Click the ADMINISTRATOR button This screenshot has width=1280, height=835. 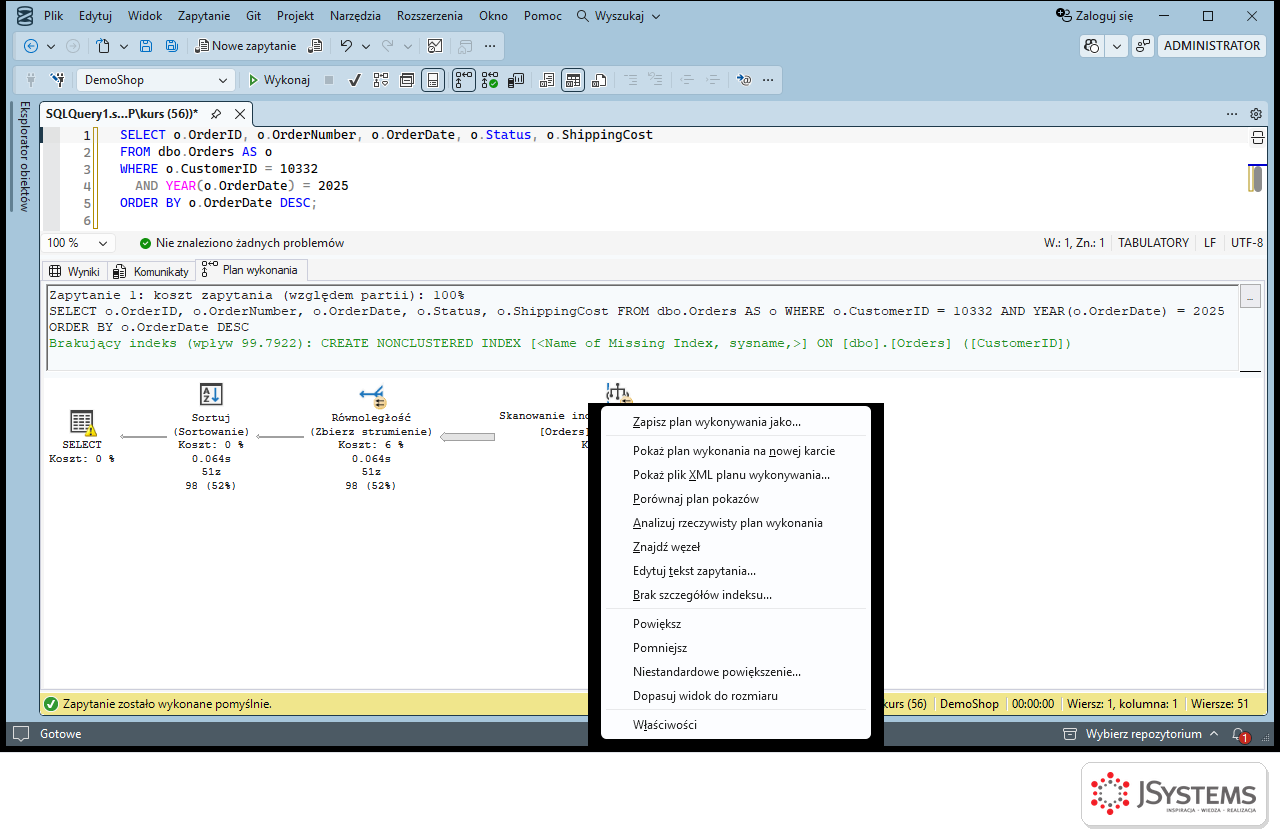pos(1212,46)
